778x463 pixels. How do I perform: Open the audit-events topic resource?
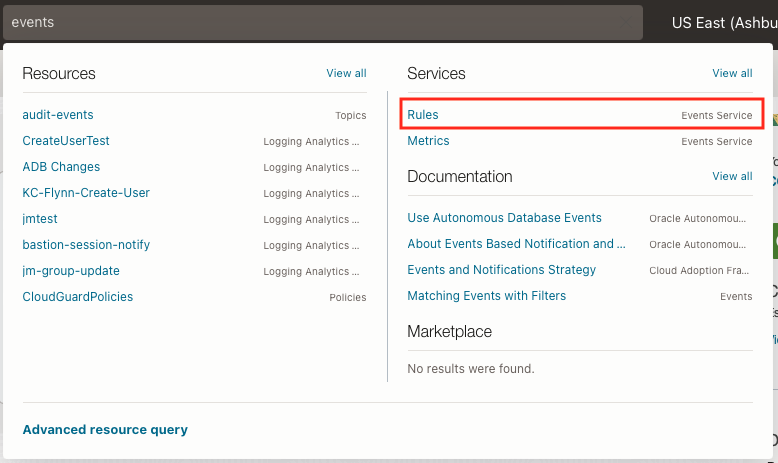click(x=58, y=115)
